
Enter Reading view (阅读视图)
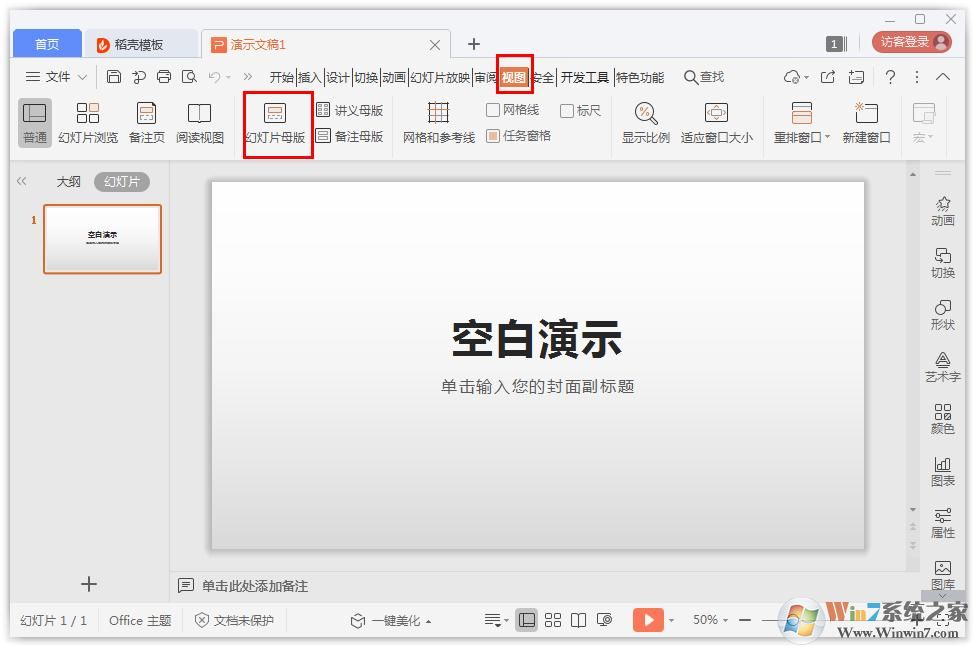click(x=199, y=122)
